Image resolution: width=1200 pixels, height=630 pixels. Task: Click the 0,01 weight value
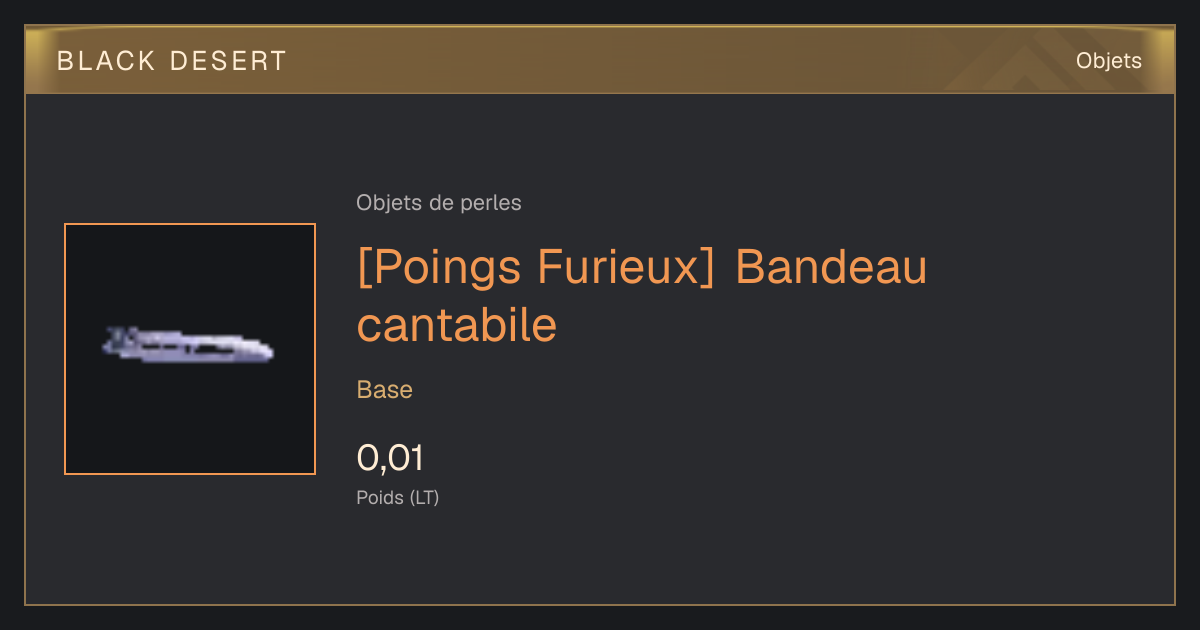391,458
